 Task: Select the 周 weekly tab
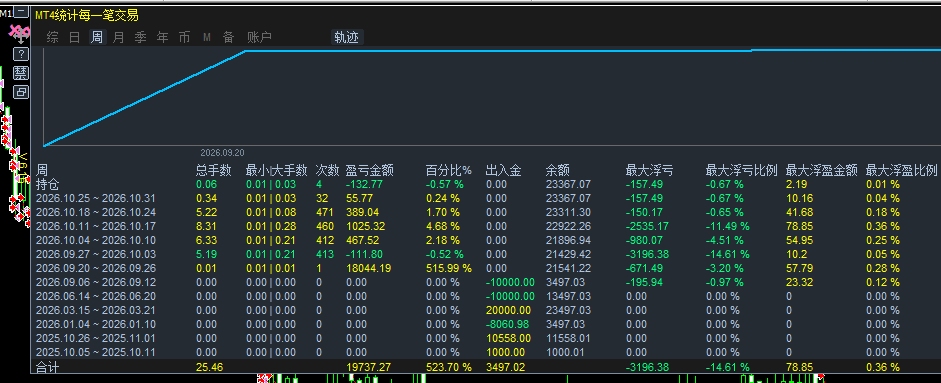(97, 37)
